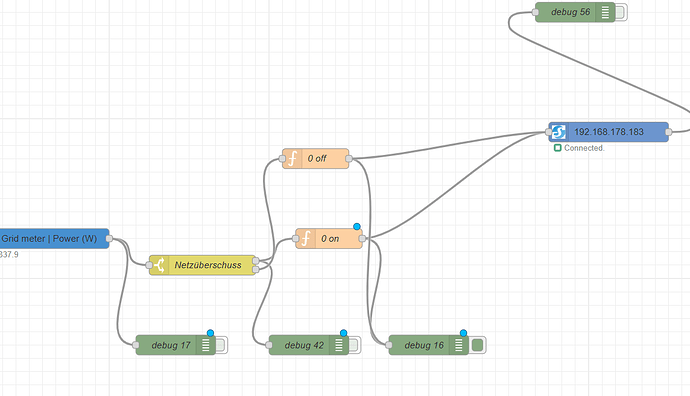Click the input port of debug 16
The width and height of the screenshot is (690, 396).
point(389,345)
